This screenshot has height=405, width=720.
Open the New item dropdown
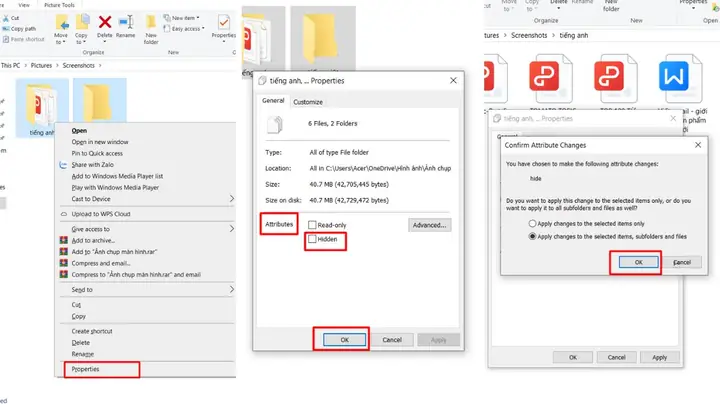coord(181,18)
